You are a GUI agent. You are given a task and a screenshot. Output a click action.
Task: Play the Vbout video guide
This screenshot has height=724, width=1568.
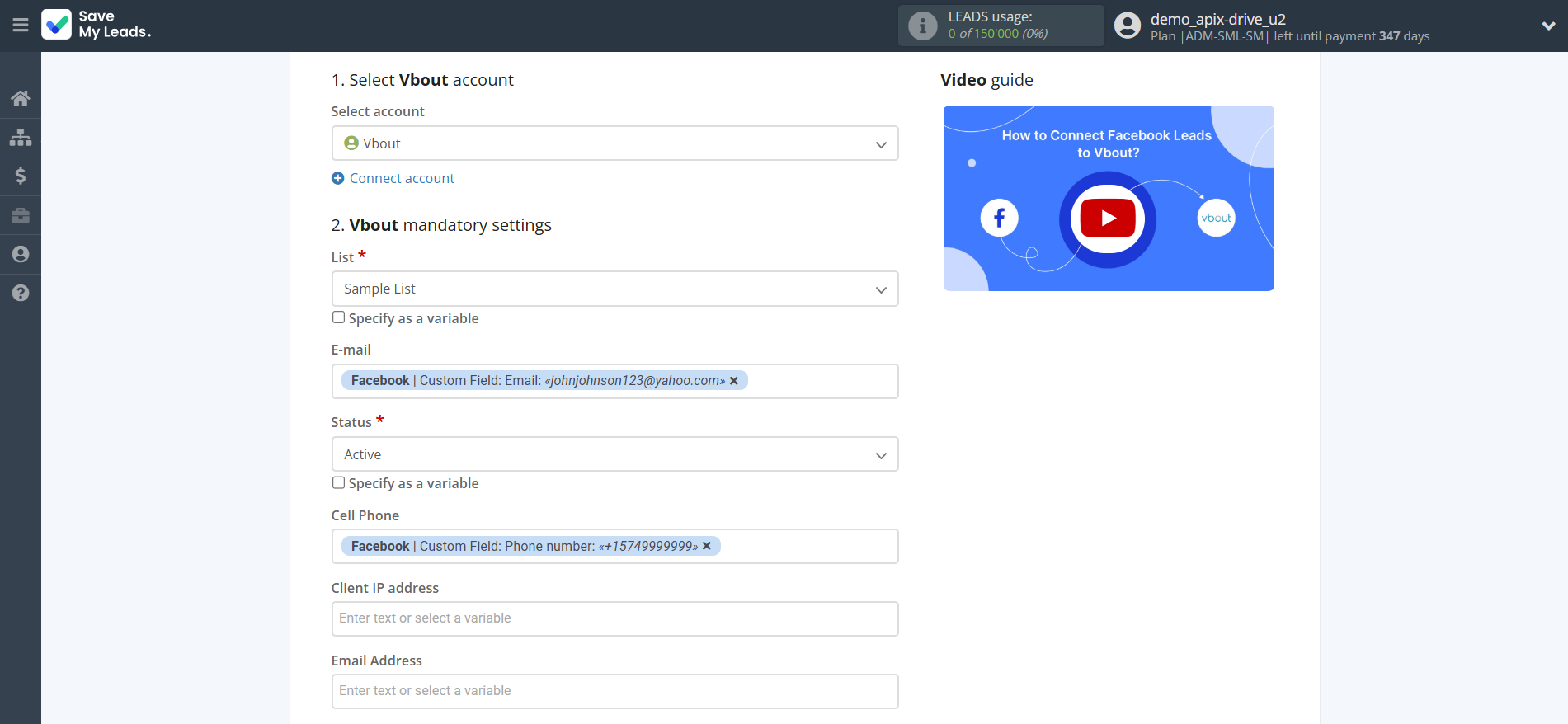coord(1107,219)
